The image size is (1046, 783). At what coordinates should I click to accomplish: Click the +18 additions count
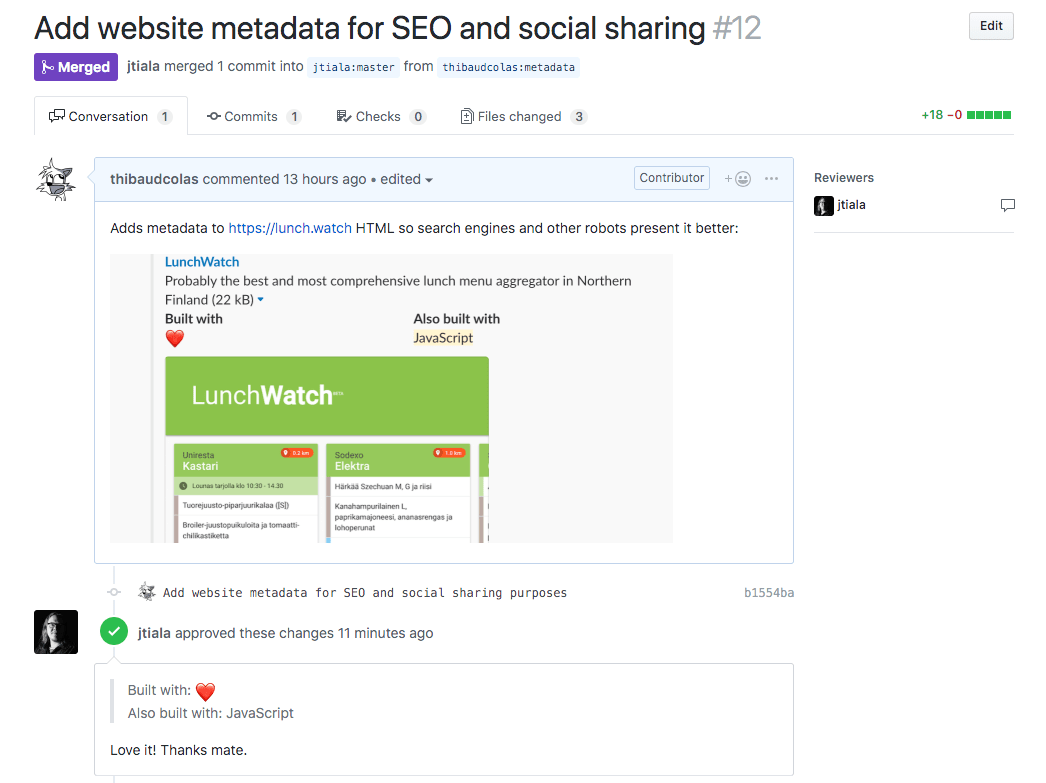932,115
